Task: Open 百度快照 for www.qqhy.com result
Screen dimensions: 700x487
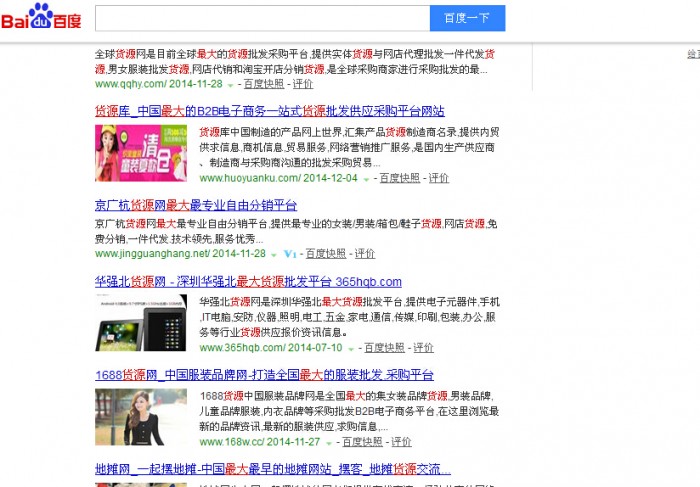Action: pos(264,84)
